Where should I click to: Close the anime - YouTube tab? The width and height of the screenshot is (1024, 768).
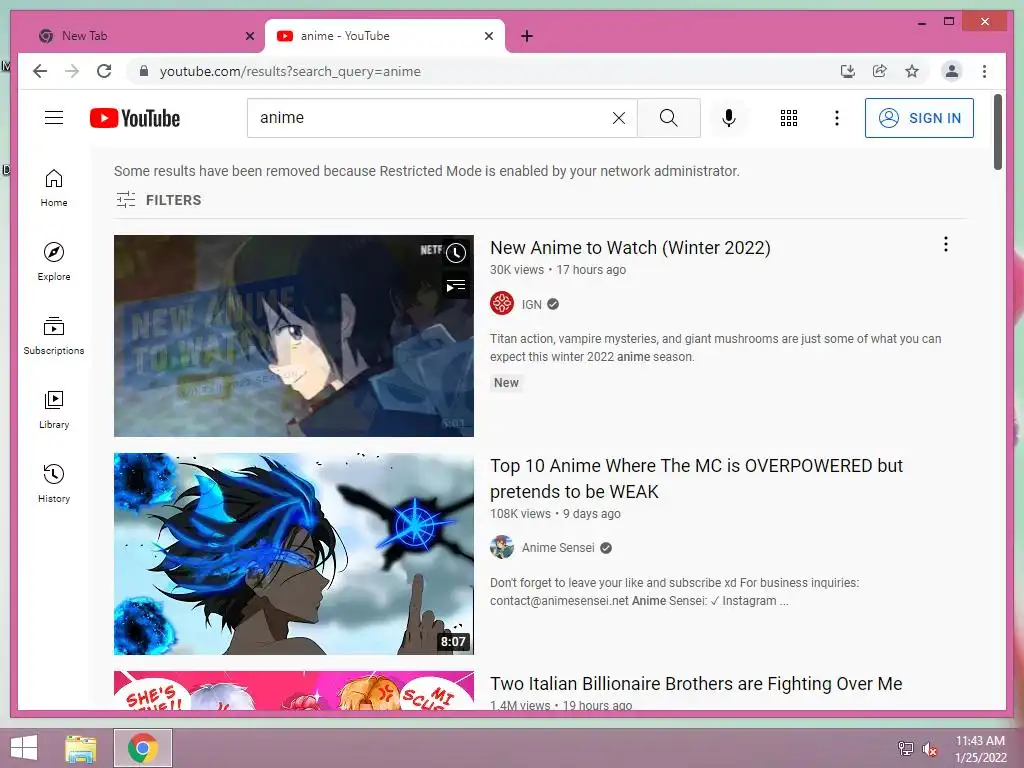[488, 36]
